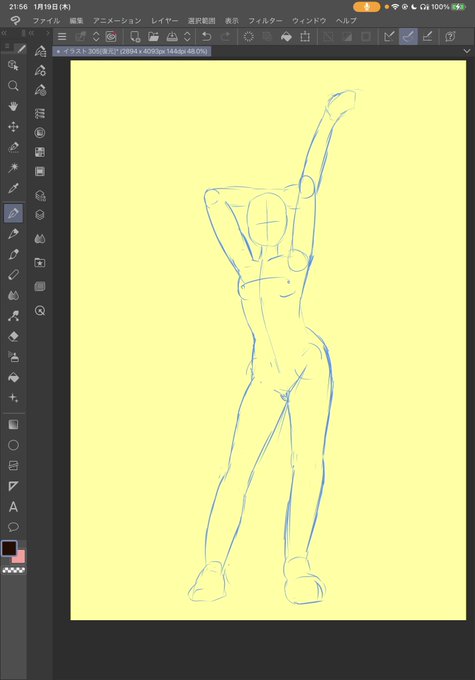Viewport: 475px width, 680px height.
Task: Open the フィルター menu
Action: click(265, 21)
